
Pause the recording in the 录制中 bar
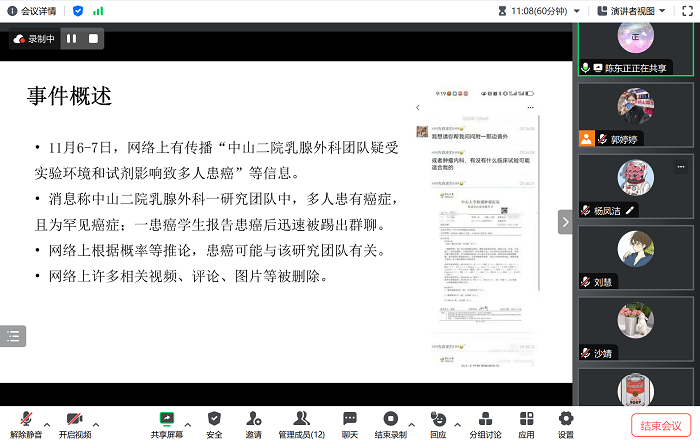pos(71,39)
